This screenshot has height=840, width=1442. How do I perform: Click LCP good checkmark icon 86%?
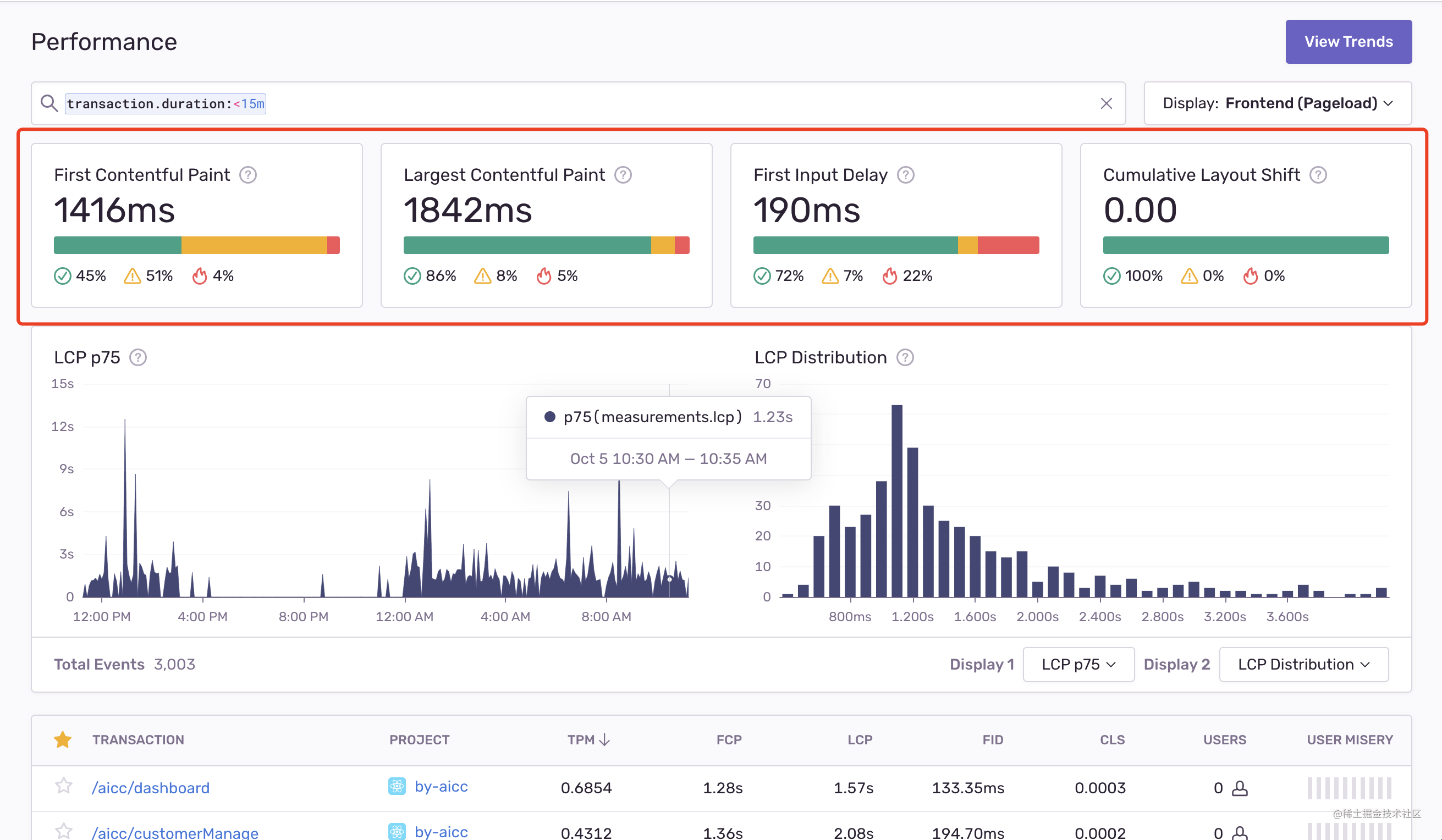pyautogui.click(x=412, y=275)
